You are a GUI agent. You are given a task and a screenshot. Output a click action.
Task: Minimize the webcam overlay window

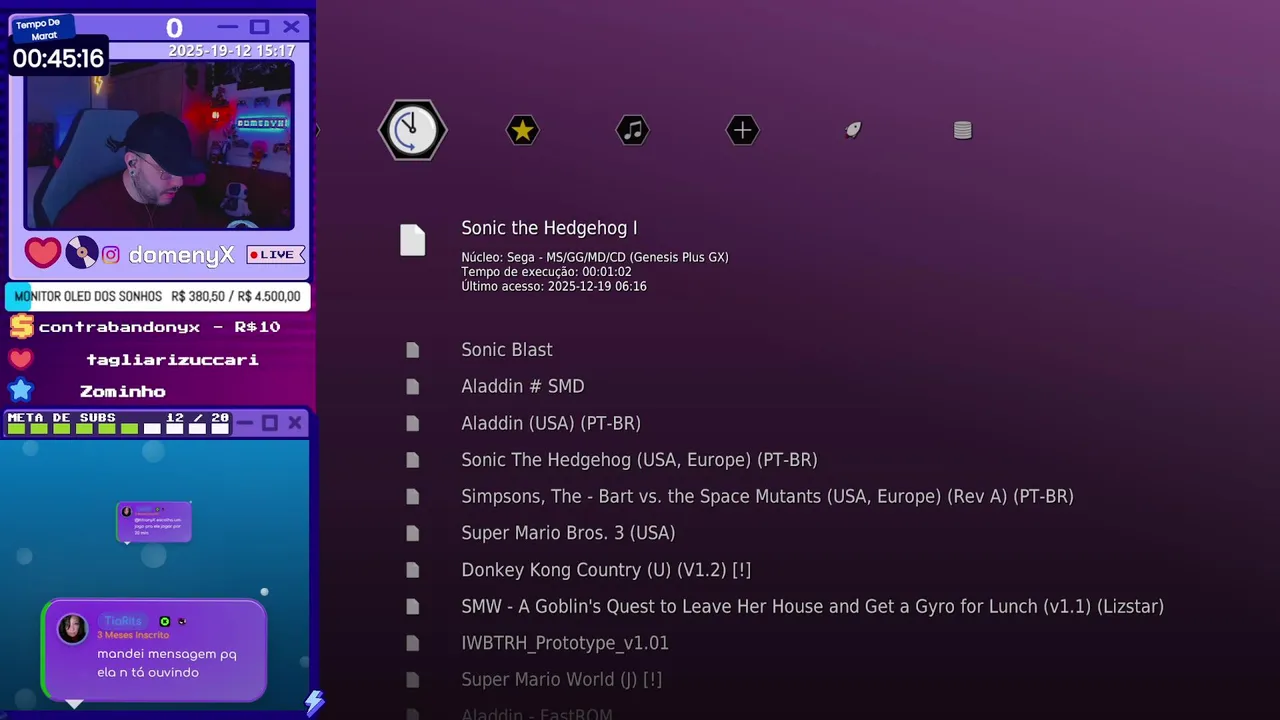pos(228,27)
